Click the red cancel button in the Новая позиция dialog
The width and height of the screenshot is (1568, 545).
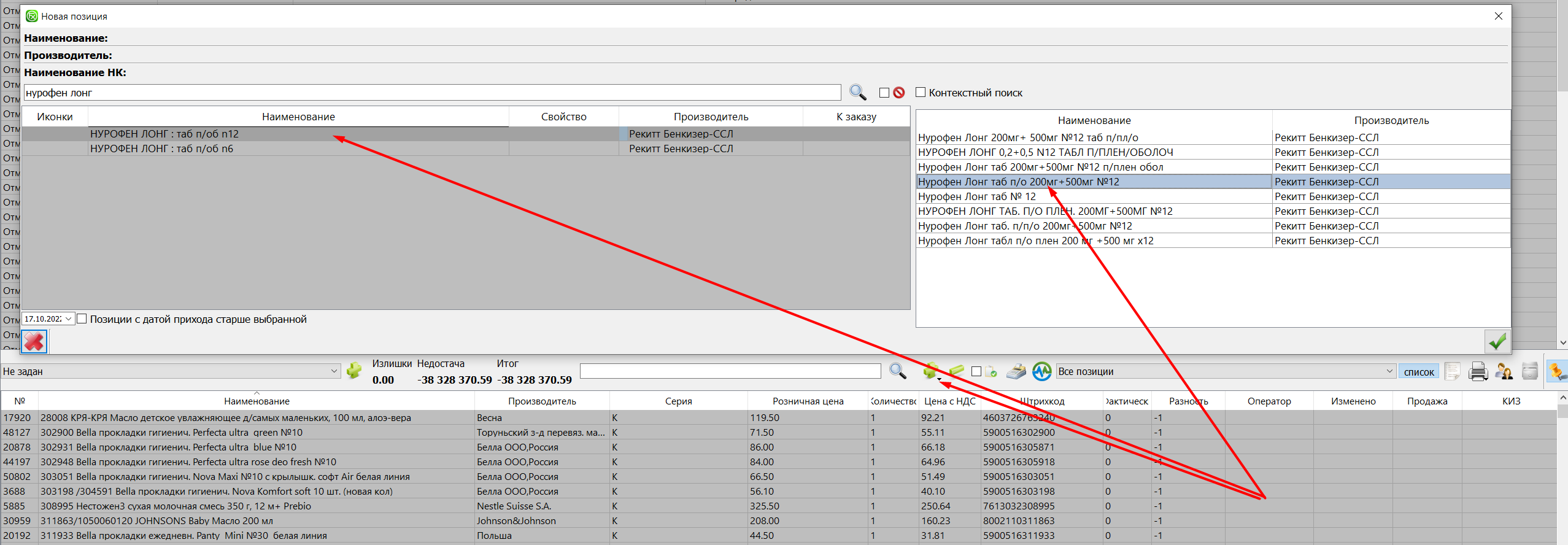coord(34,341)
